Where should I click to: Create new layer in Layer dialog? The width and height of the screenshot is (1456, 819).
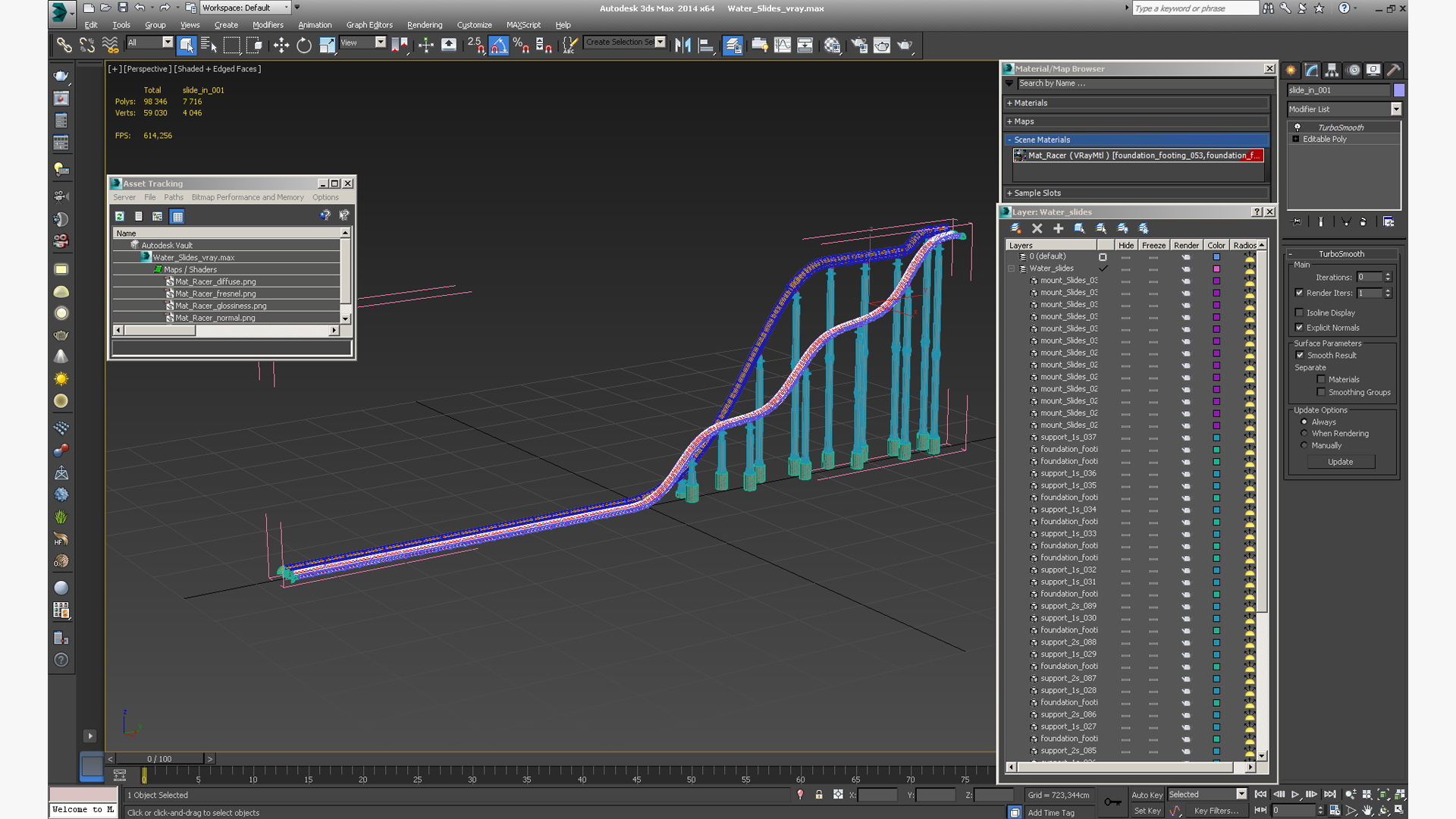point(1015,228)
